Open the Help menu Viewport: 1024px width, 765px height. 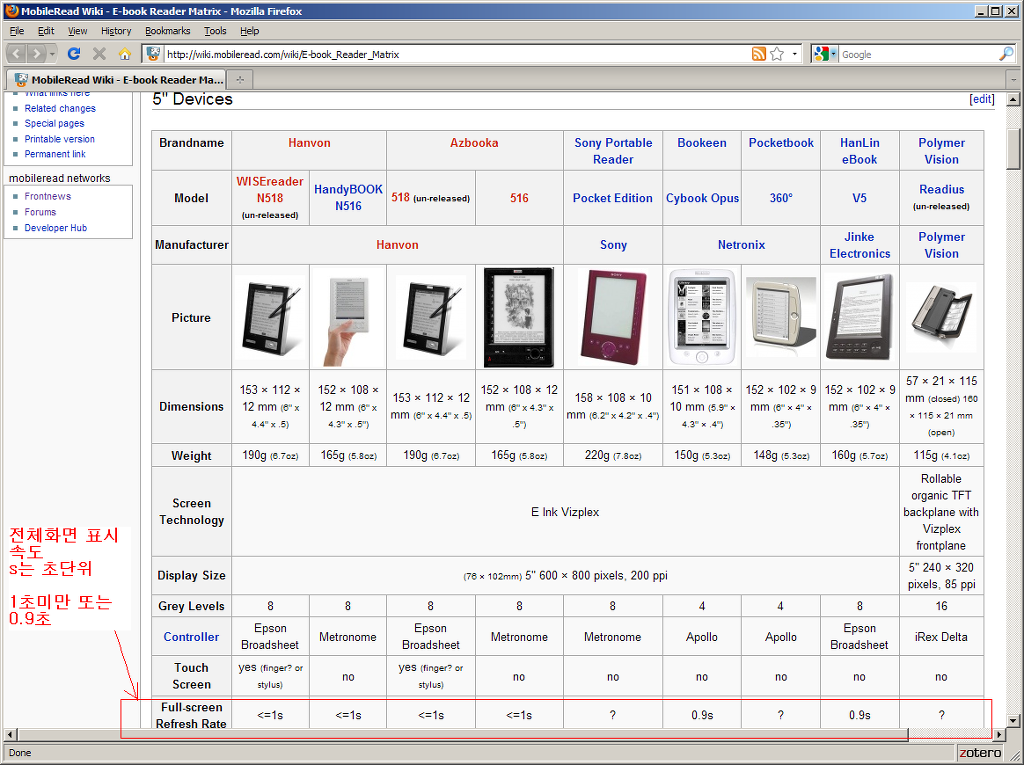pyautogui.click(x=249, y=31)
